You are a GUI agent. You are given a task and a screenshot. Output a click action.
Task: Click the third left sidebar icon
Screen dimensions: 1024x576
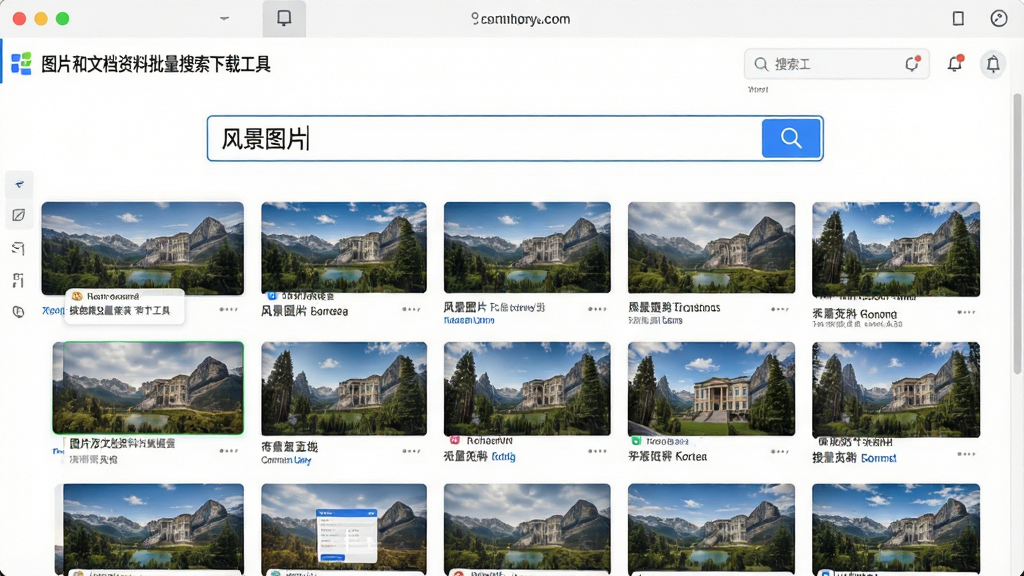[19, 248]
